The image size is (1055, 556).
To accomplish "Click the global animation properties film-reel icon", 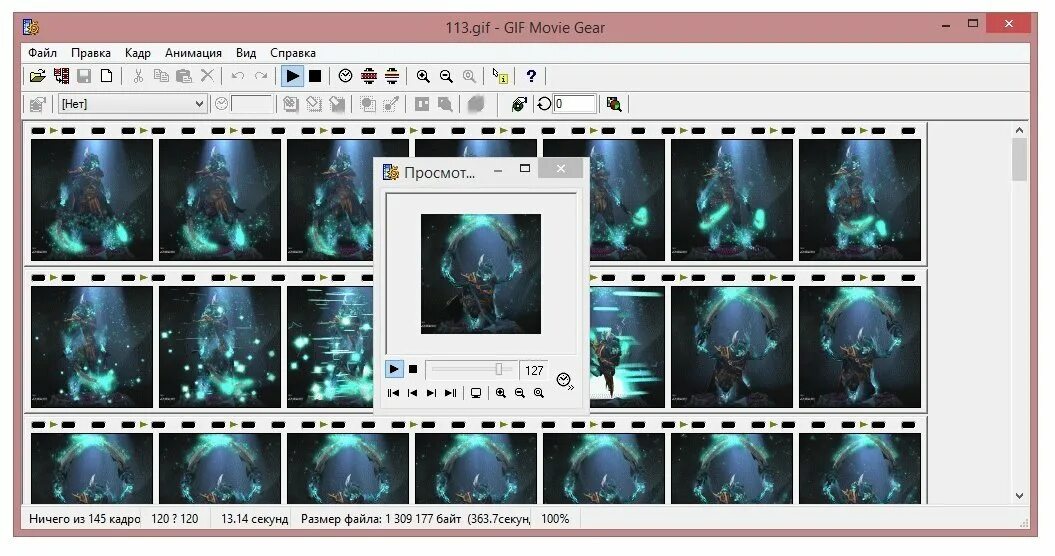I will click(519, 104).
